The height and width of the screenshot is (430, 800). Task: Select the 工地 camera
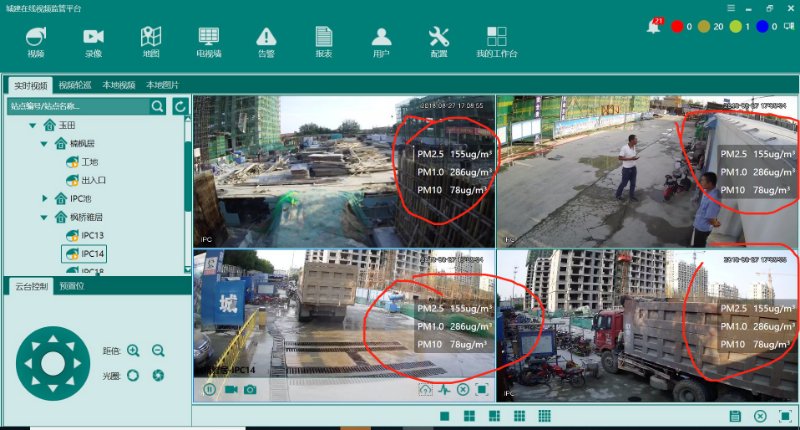pos(82,162)
